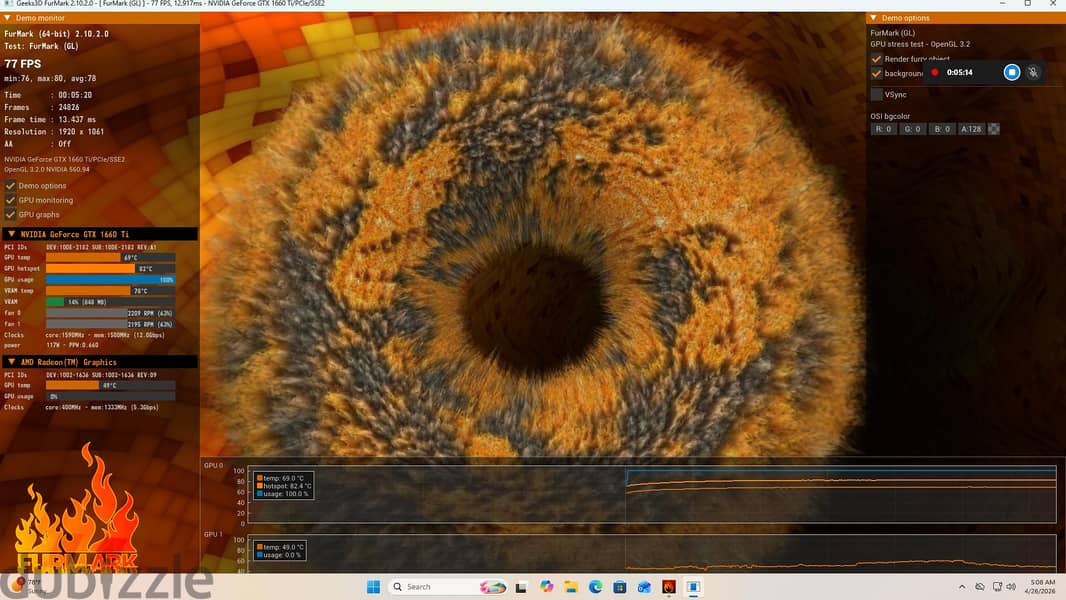The width and height of the screenshot is (1066, 600).
Task: Click the cloud sync tray icon
Action: click(980, 587)
